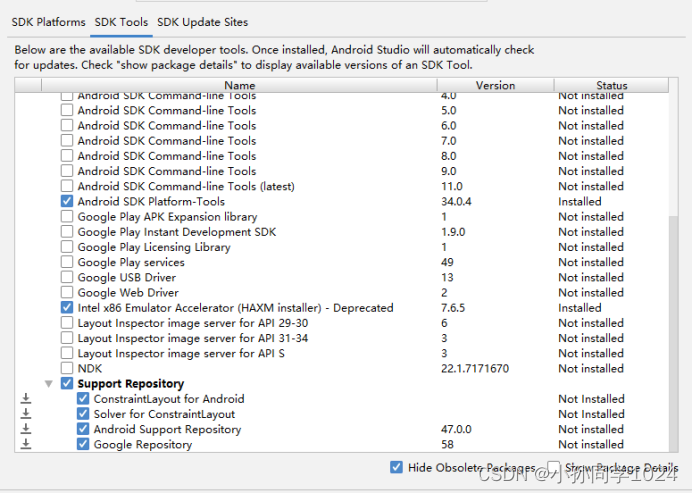Image resolution: width=693 pixels, height=493 pixels.
Task: Click download icon beside Google Repository
Action: (26, 444)
